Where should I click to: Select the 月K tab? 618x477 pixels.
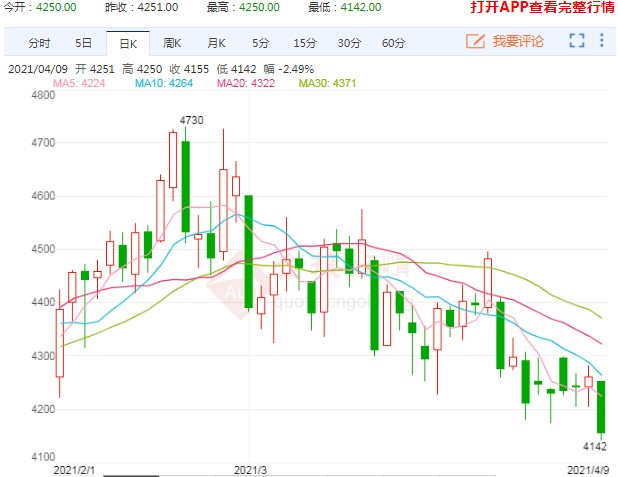point(216,43)
